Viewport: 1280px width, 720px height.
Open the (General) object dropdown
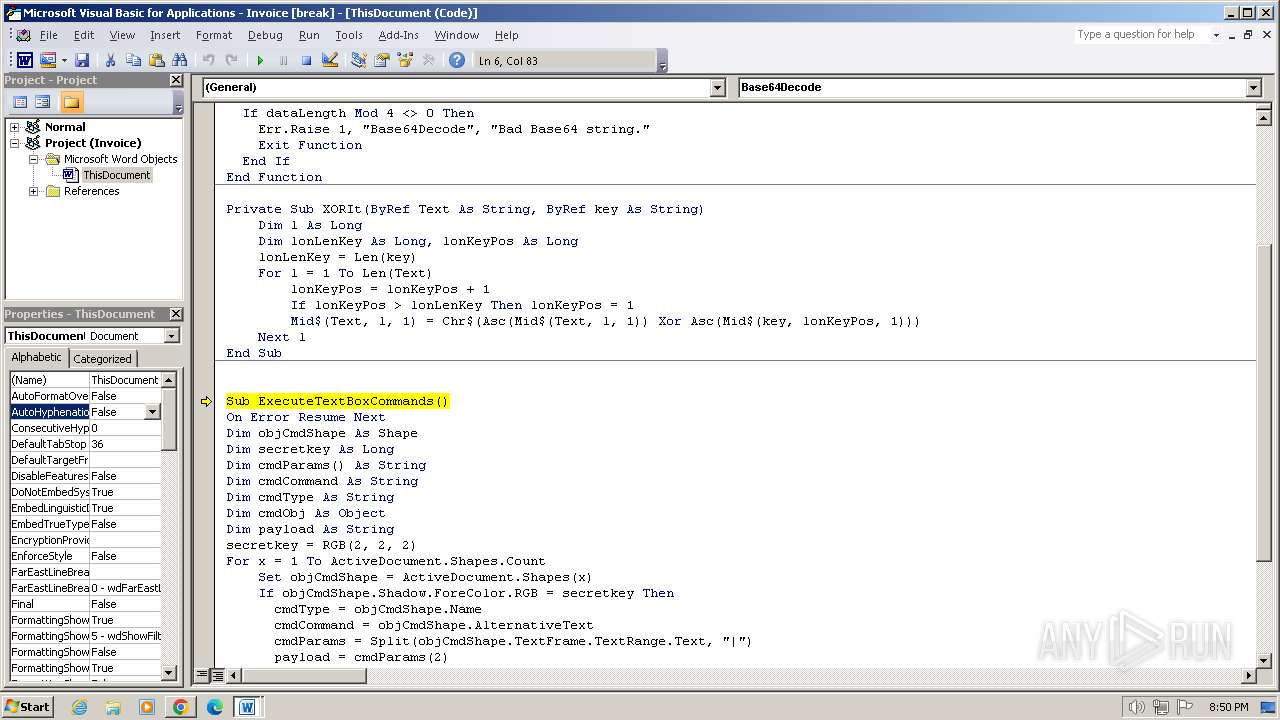click(717, 88)
